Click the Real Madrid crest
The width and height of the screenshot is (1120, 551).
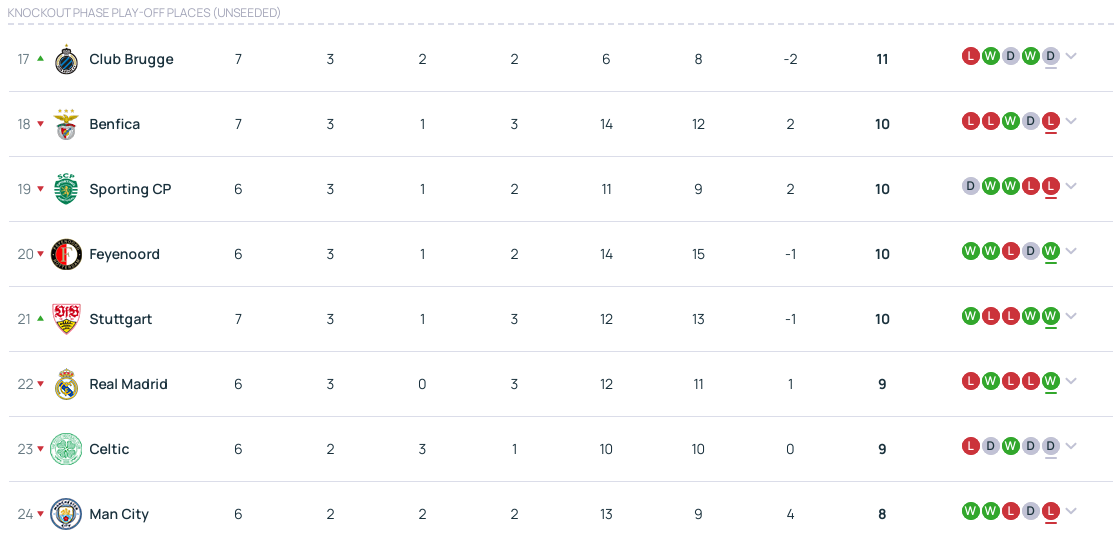point(67,384)
